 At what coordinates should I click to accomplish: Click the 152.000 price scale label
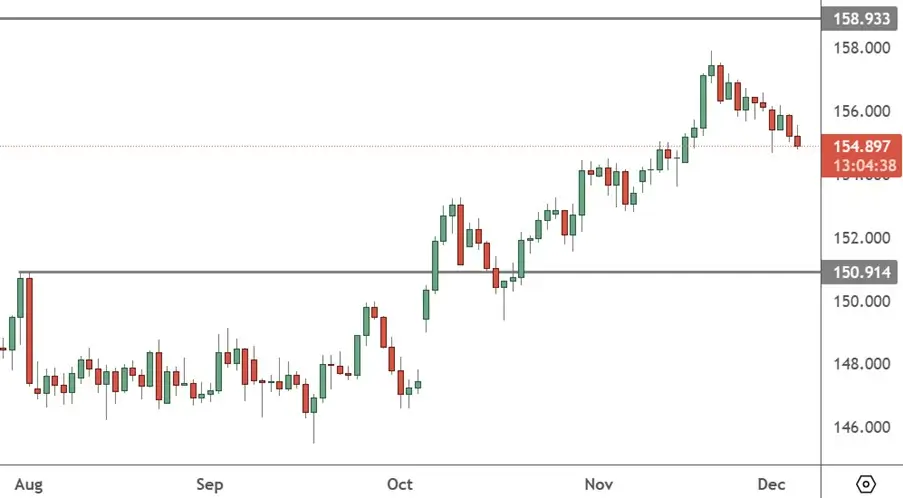click(860, 238)
